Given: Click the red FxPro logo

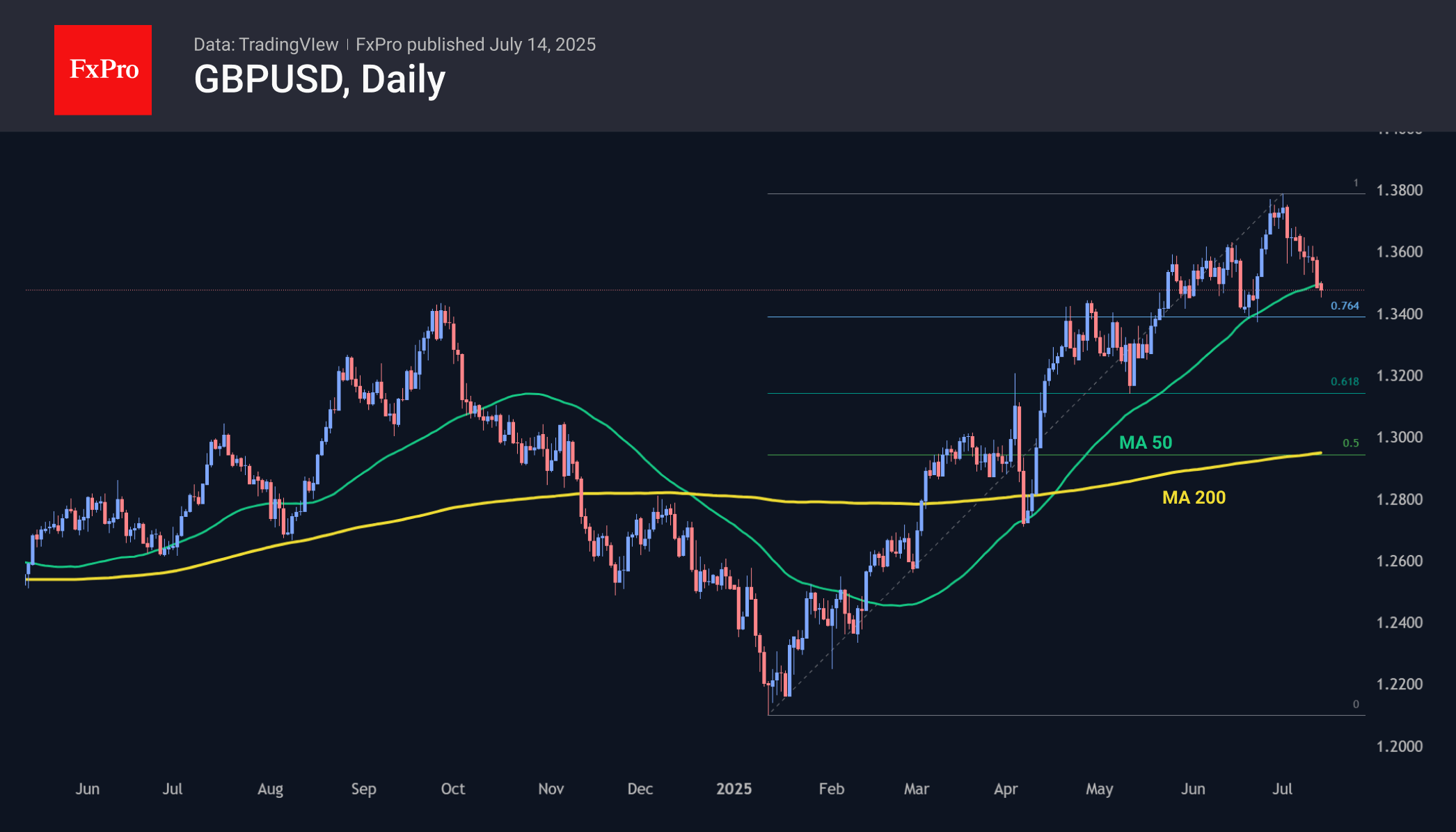Looking at the screenshot, I should tap(103, 70).
